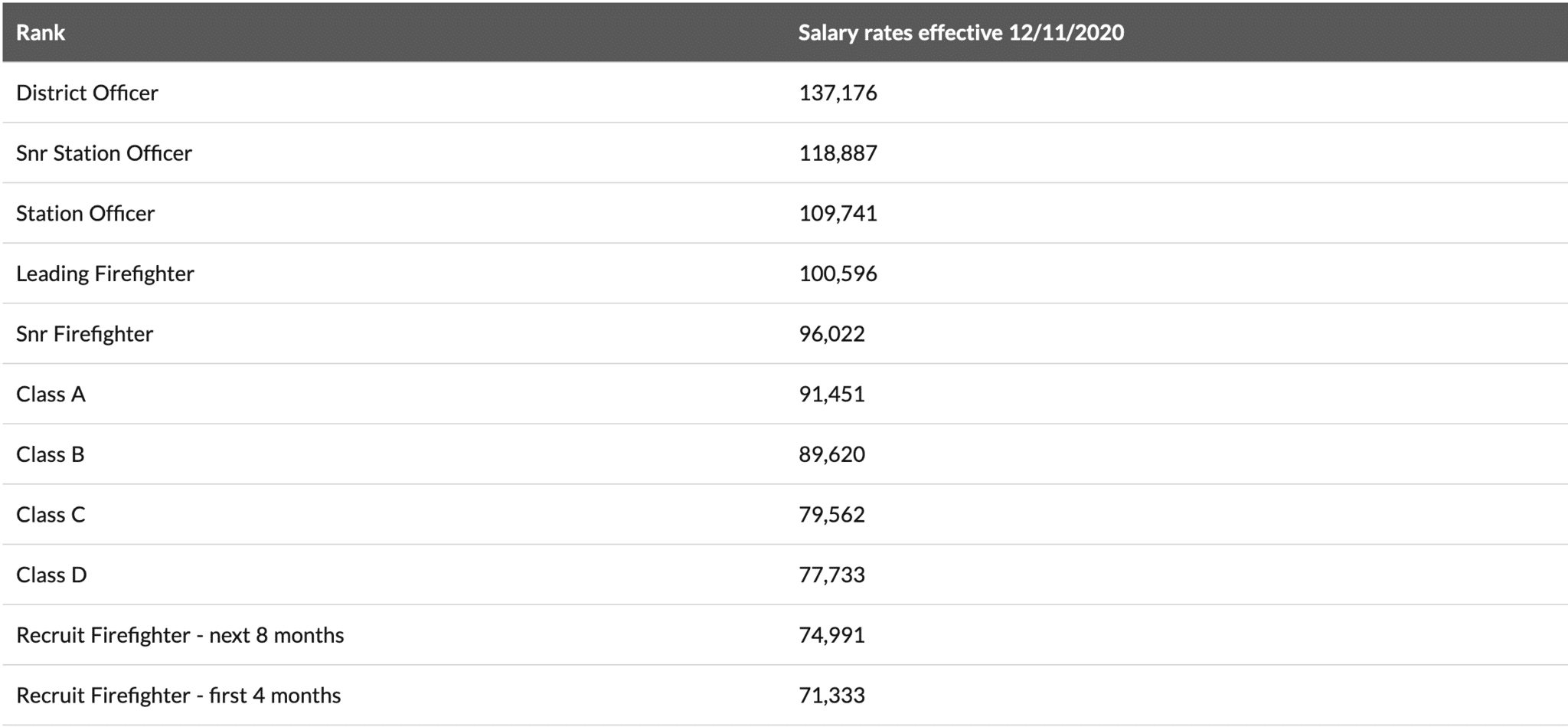Viewport: 1568px width, 727px height.
Task: Click the 100,596 salary value
Action: (838, 273)
